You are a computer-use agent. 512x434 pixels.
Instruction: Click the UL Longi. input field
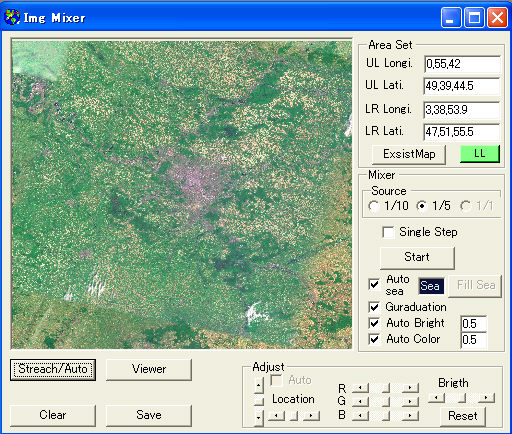(462, 64)
